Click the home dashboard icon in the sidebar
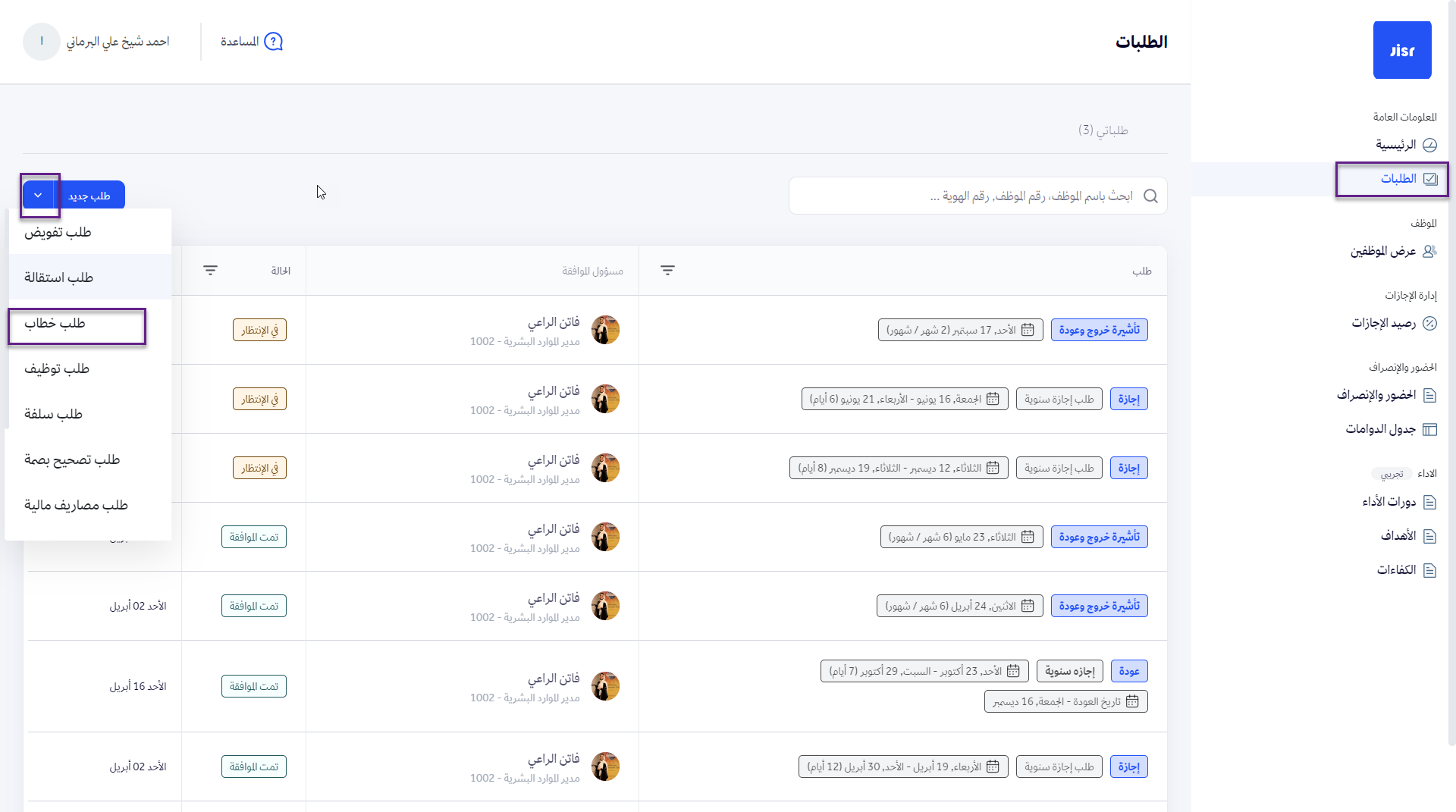 (x=1429, y=145)
